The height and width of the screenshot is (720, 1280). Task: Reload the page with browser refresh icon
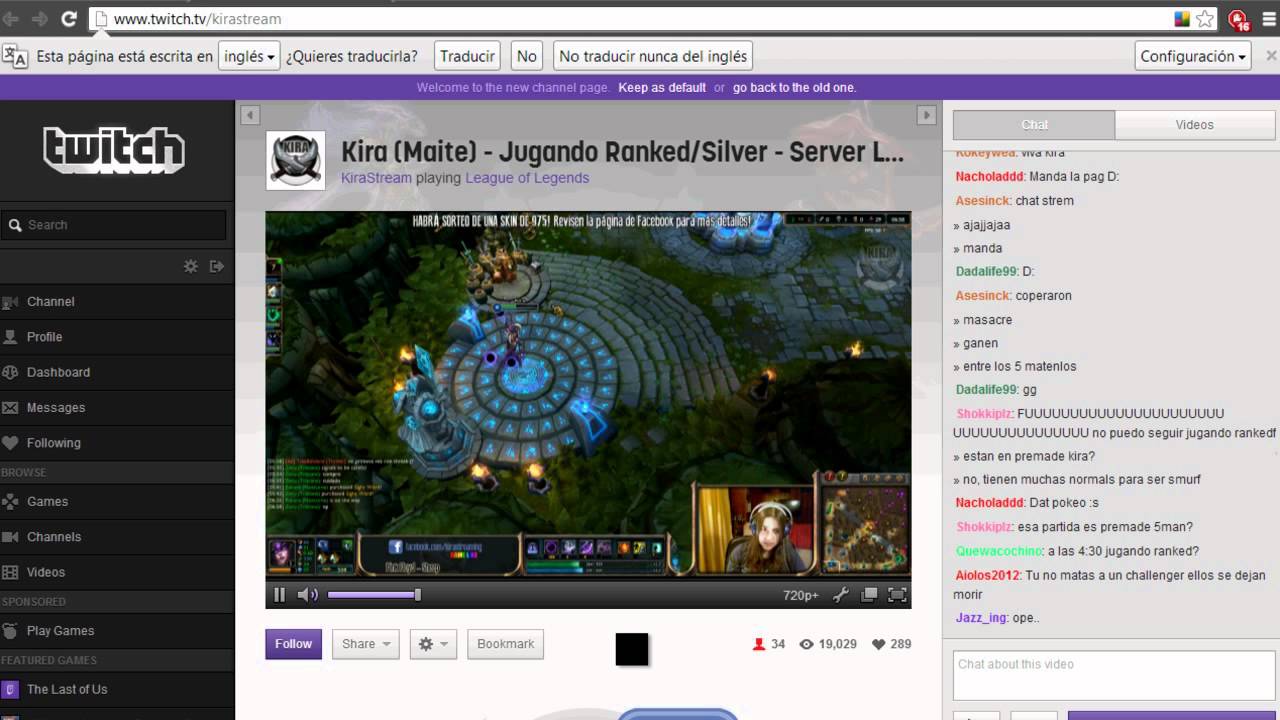(69, 18)
